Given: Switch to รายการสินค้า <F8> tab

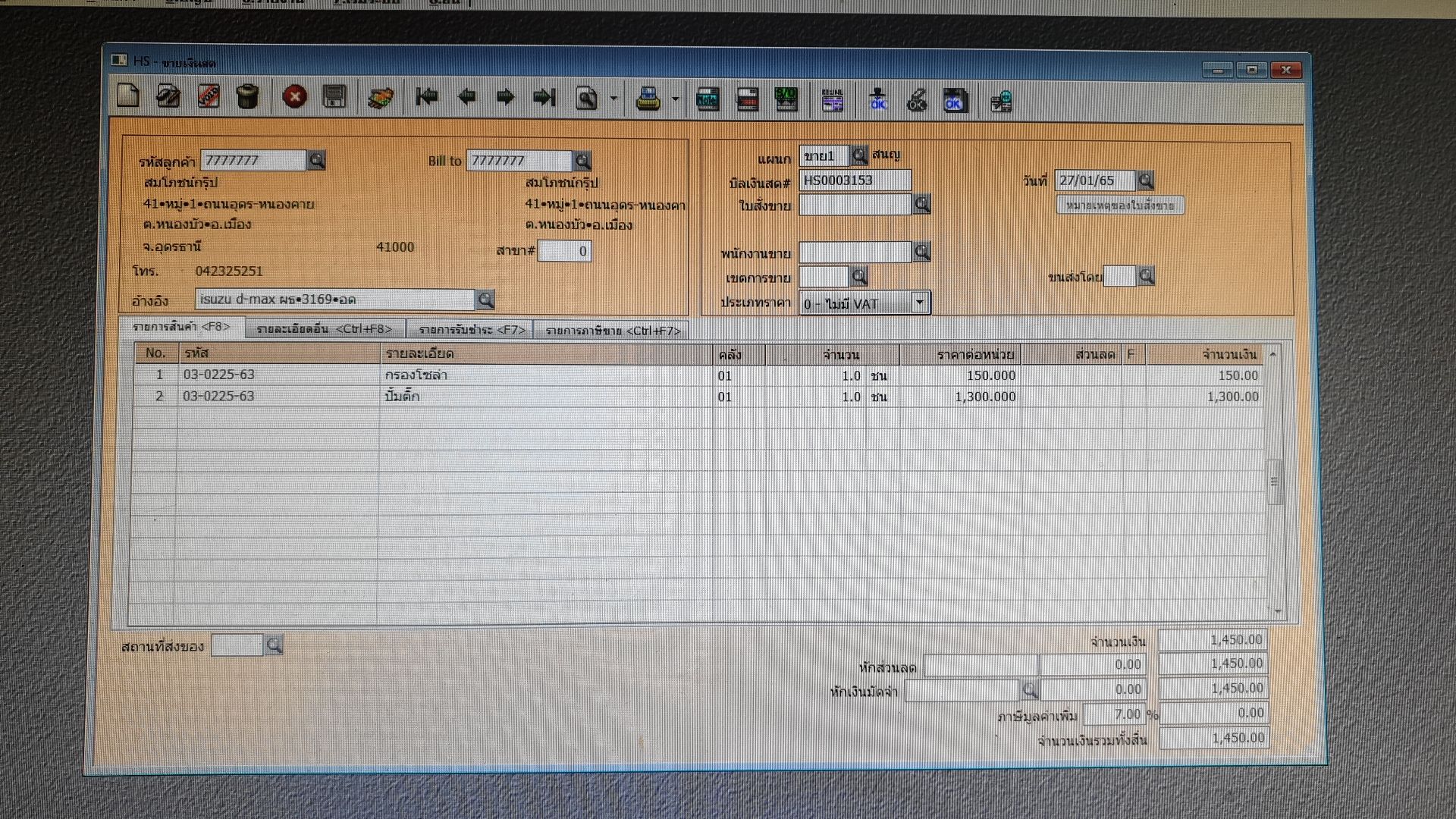Looking at the screenshot, I should [x=181, y=326].
